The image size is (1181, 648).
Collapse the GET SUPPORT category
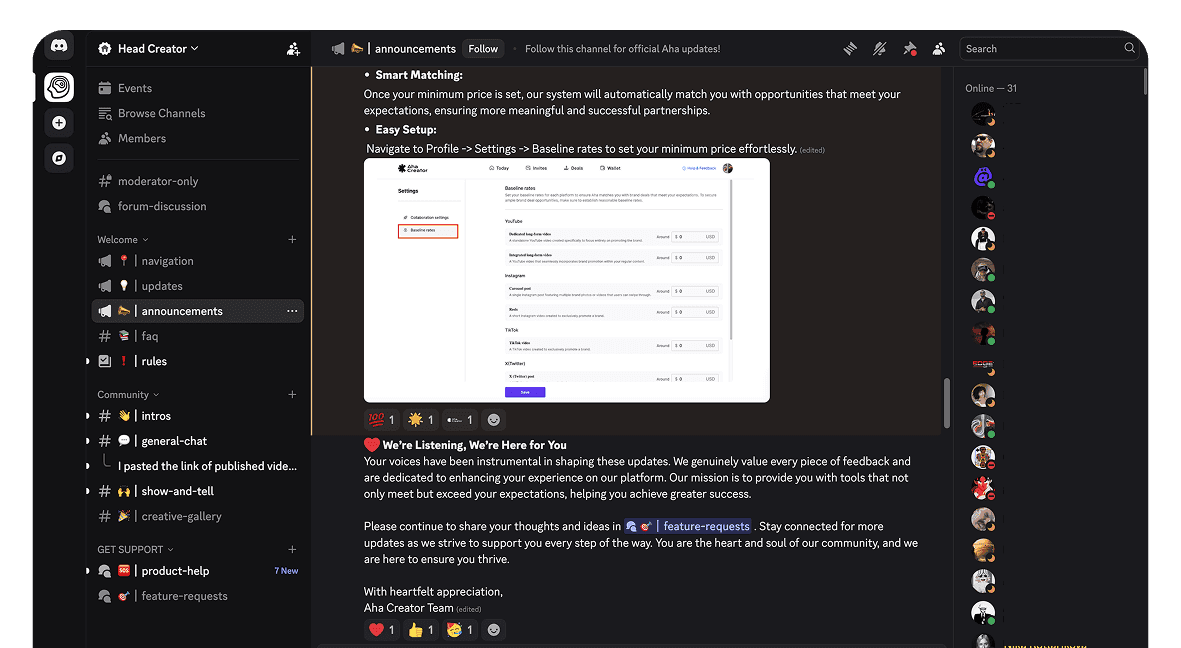point(136,550)
